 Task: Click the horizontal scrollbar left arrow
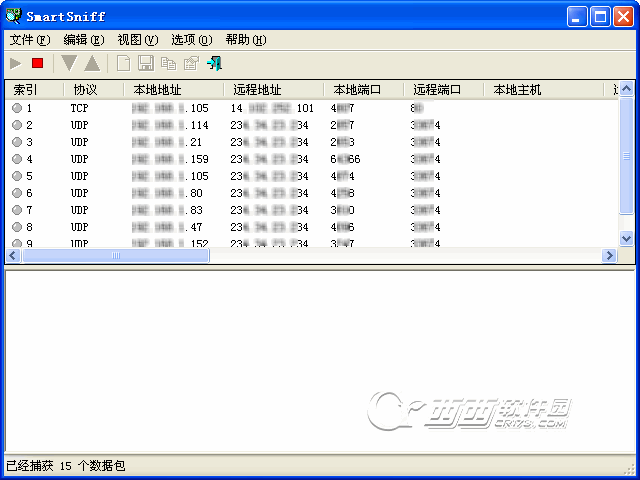(x=13, y=256)
